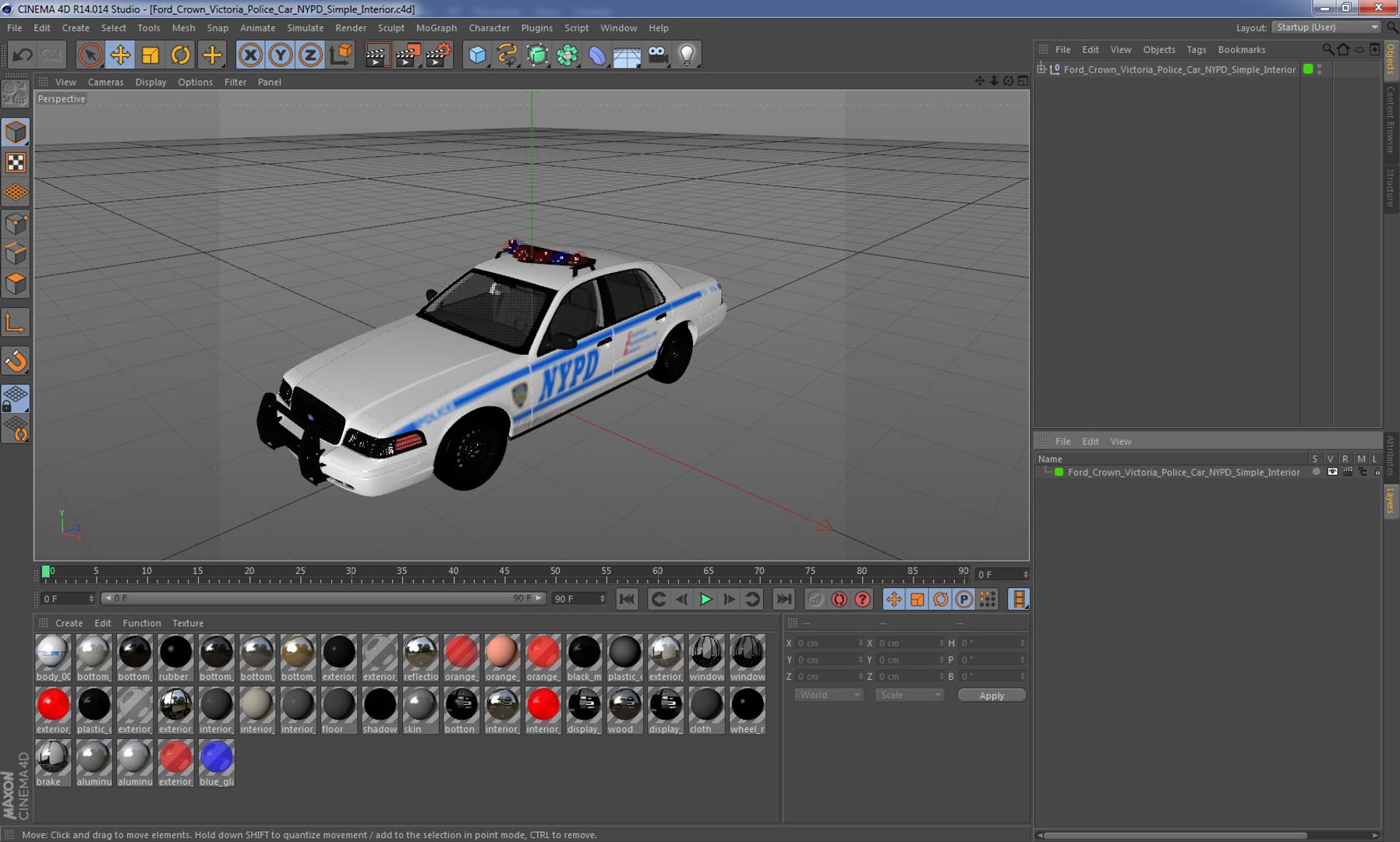
Task: Select the body_00 material swatch
Action: 53,658
